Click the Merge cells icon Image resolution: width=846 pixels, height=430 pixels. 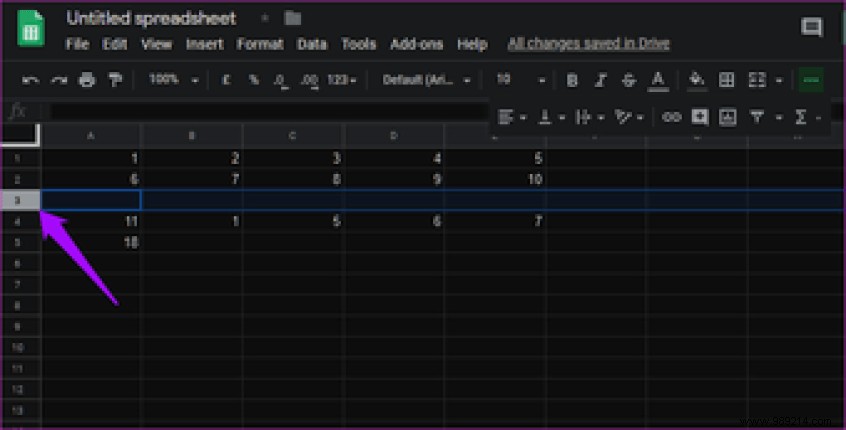point(757,80)
